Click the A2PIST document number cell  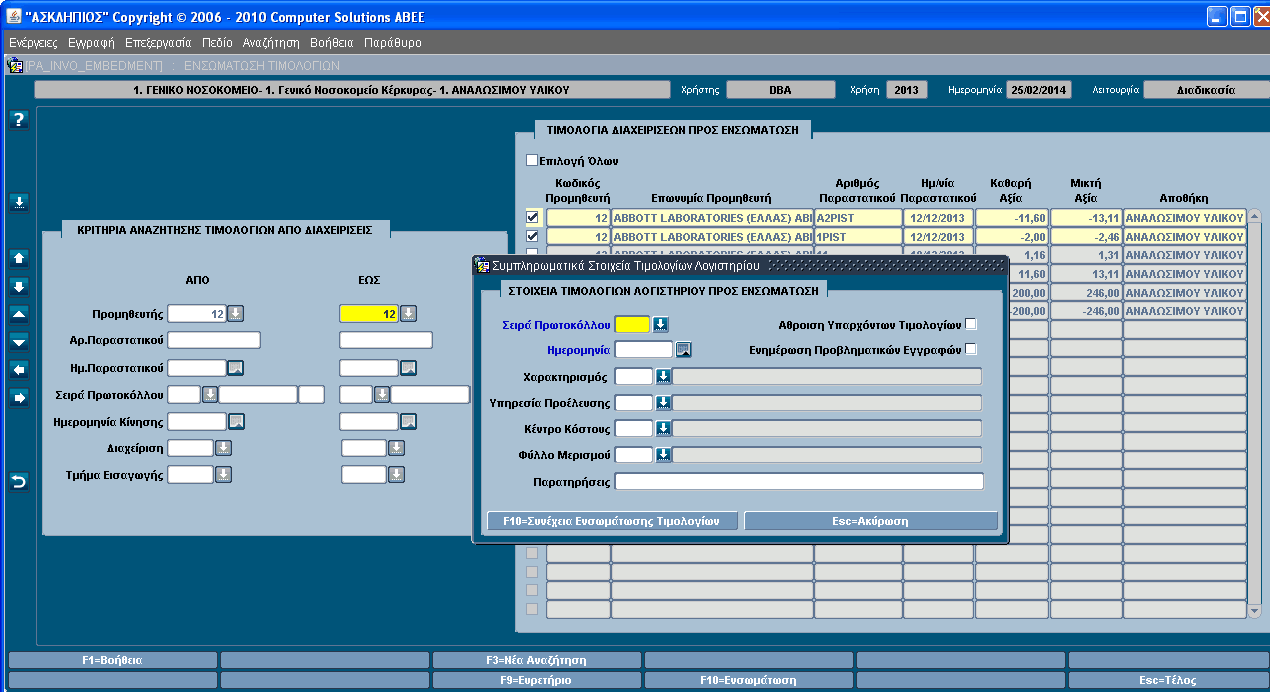858,217
